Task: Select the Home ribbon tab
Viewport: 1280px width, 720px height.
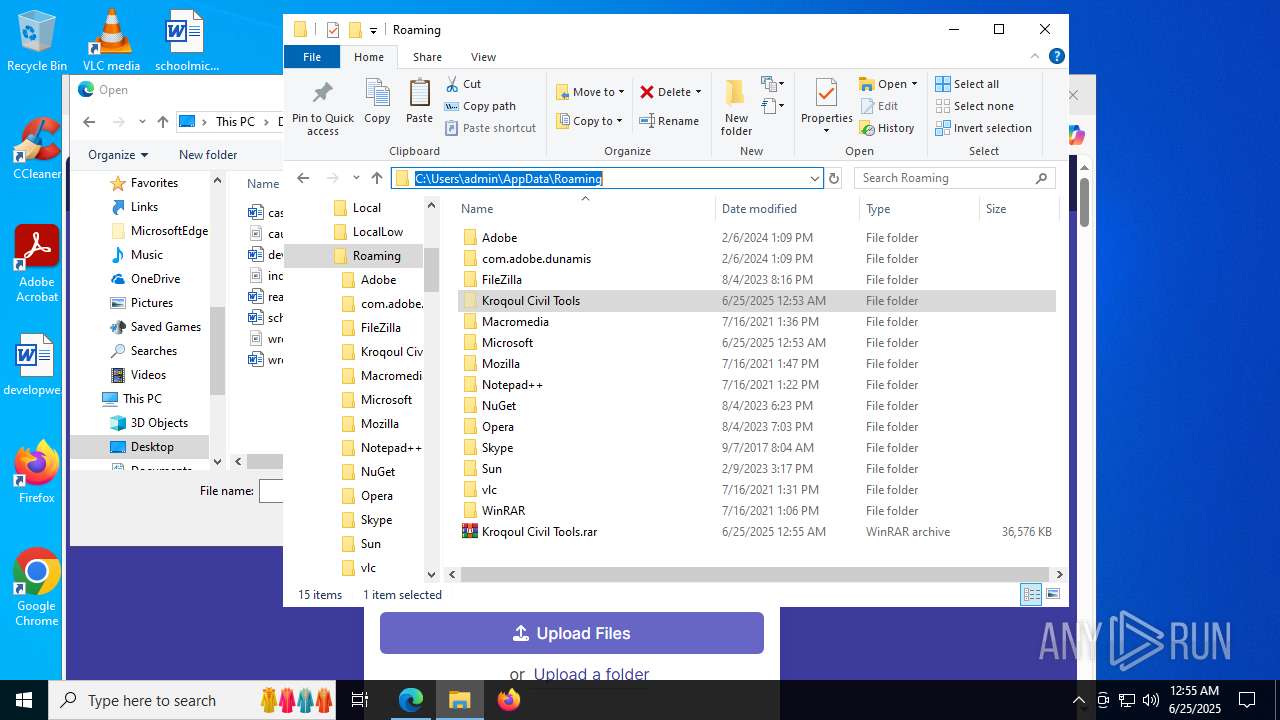Action: [x=369, y=57]
